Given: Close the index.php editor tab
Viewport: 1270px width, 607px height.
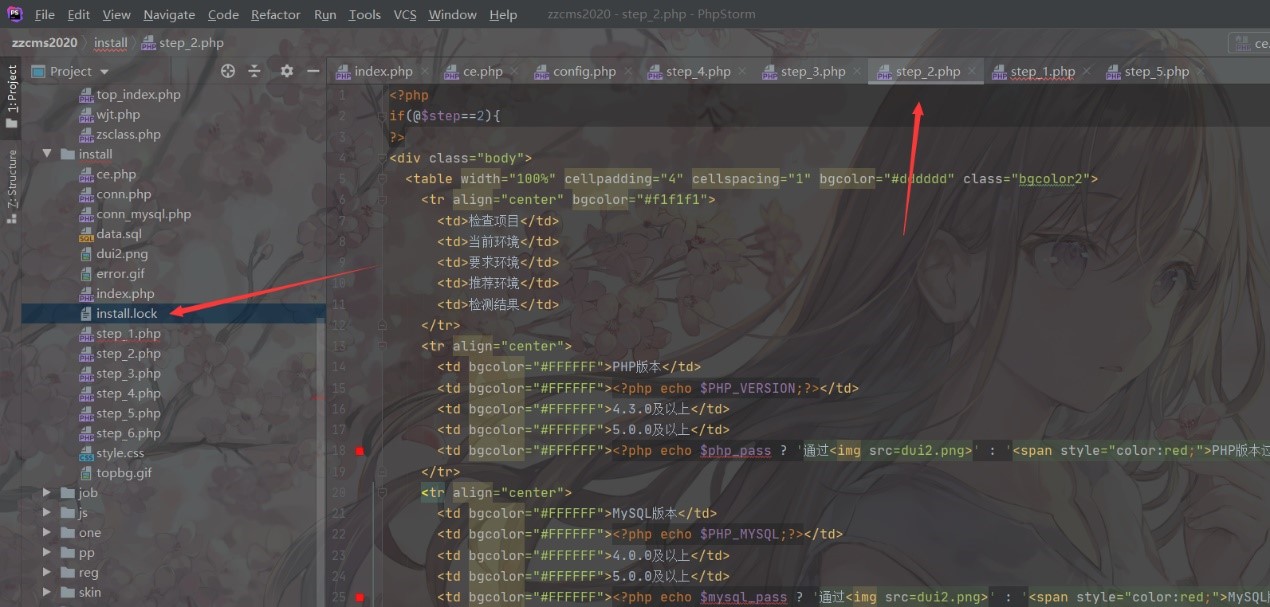Looking at the screenshot, I should [x=424, y=72].
